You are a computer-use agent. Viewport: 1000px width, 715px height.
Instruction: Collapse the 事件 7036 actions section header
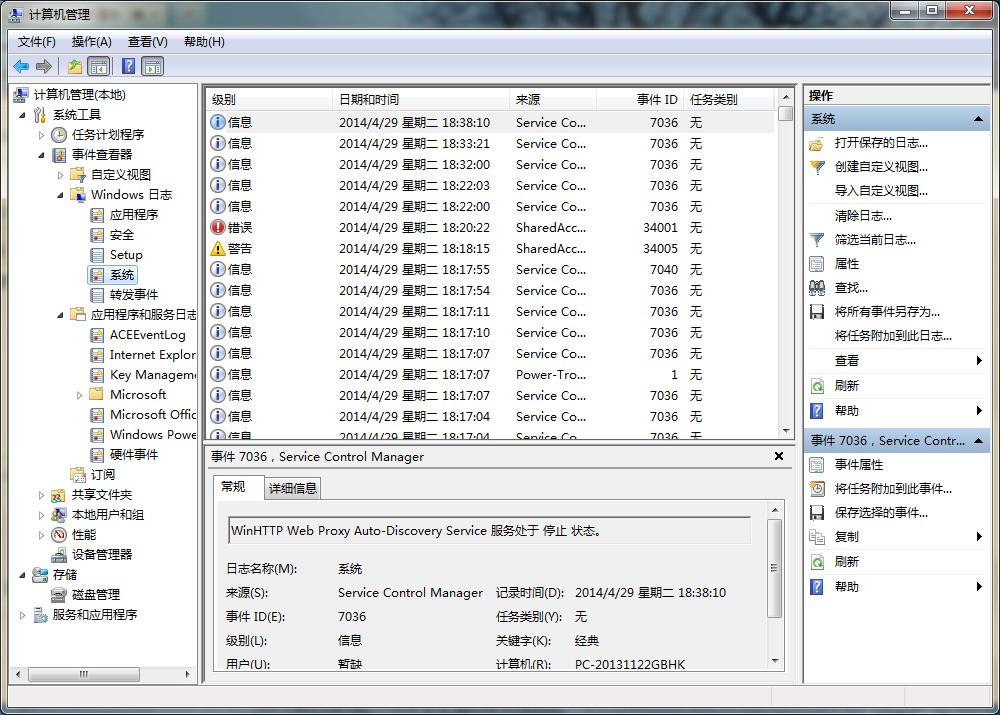tap(978, 441)
